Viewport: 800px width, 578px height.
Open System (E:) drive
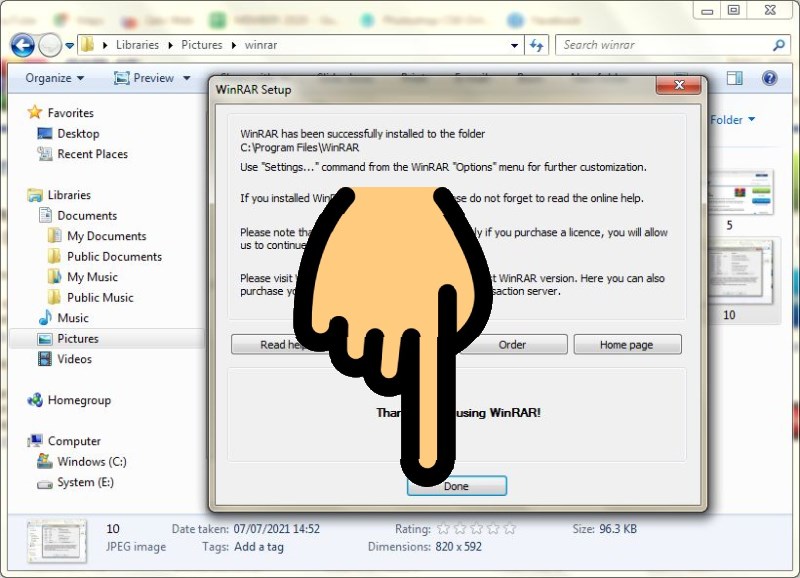click(x=85, y=482)
